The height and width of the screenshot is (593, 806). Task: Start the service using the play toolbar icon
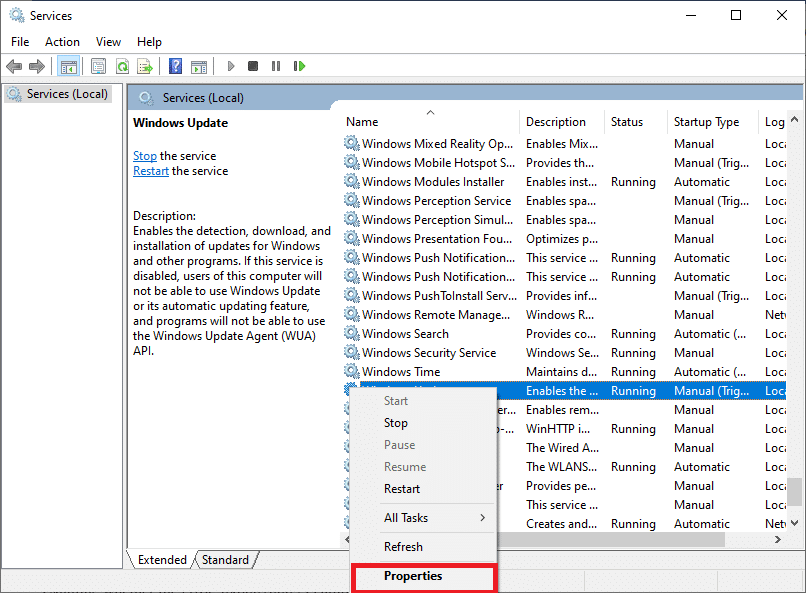[x=231, y=66]
